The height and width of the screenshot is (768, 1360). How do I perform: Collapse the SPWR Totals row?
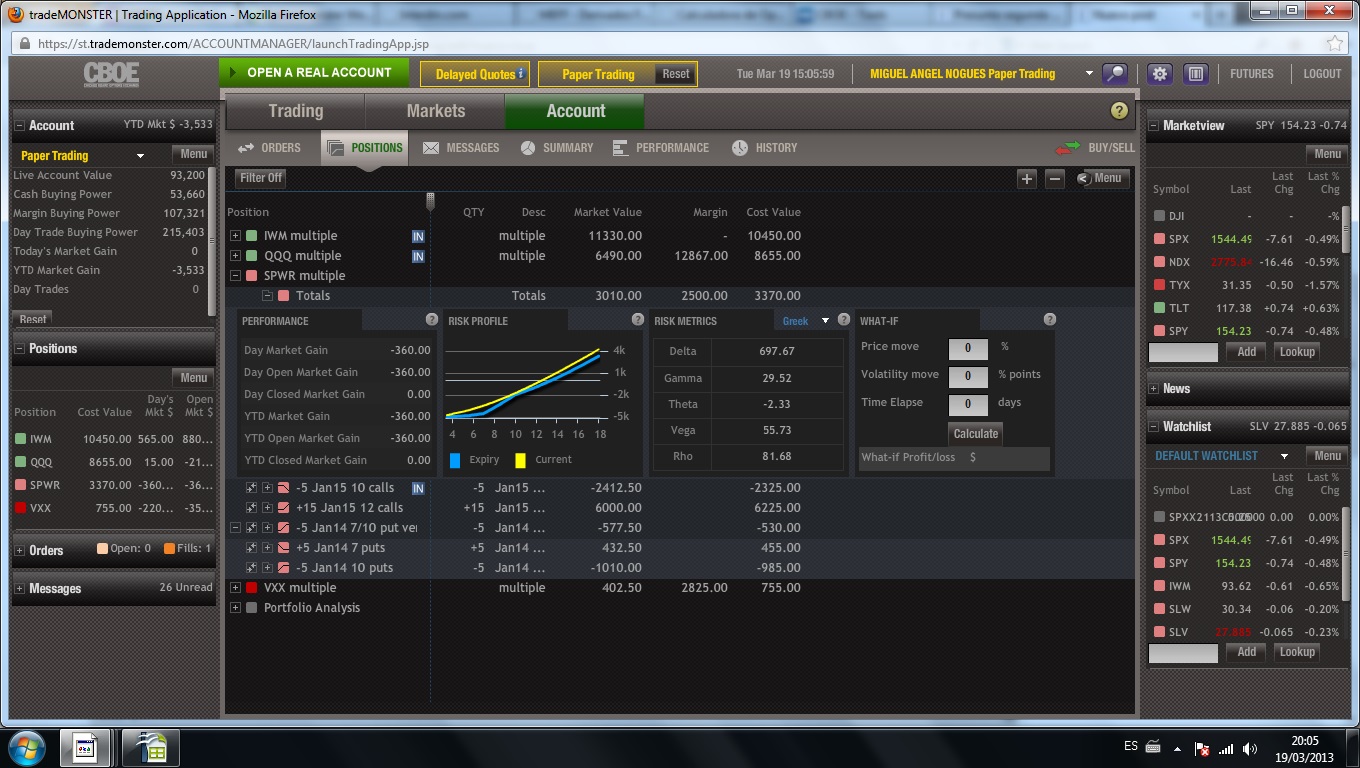click(x=267, y=296)
